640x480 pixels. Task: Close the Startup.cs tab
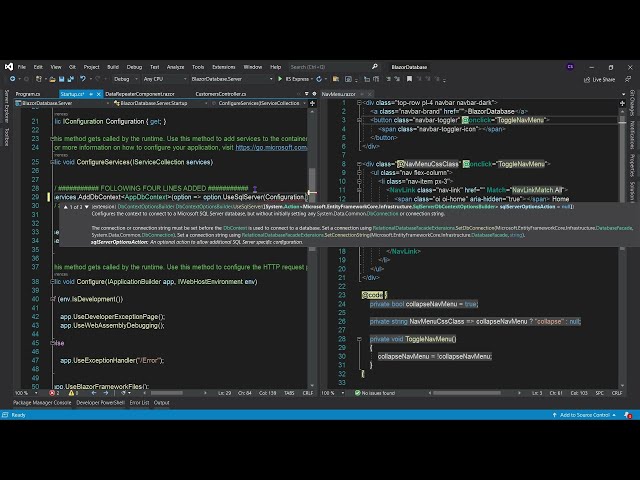98,94
